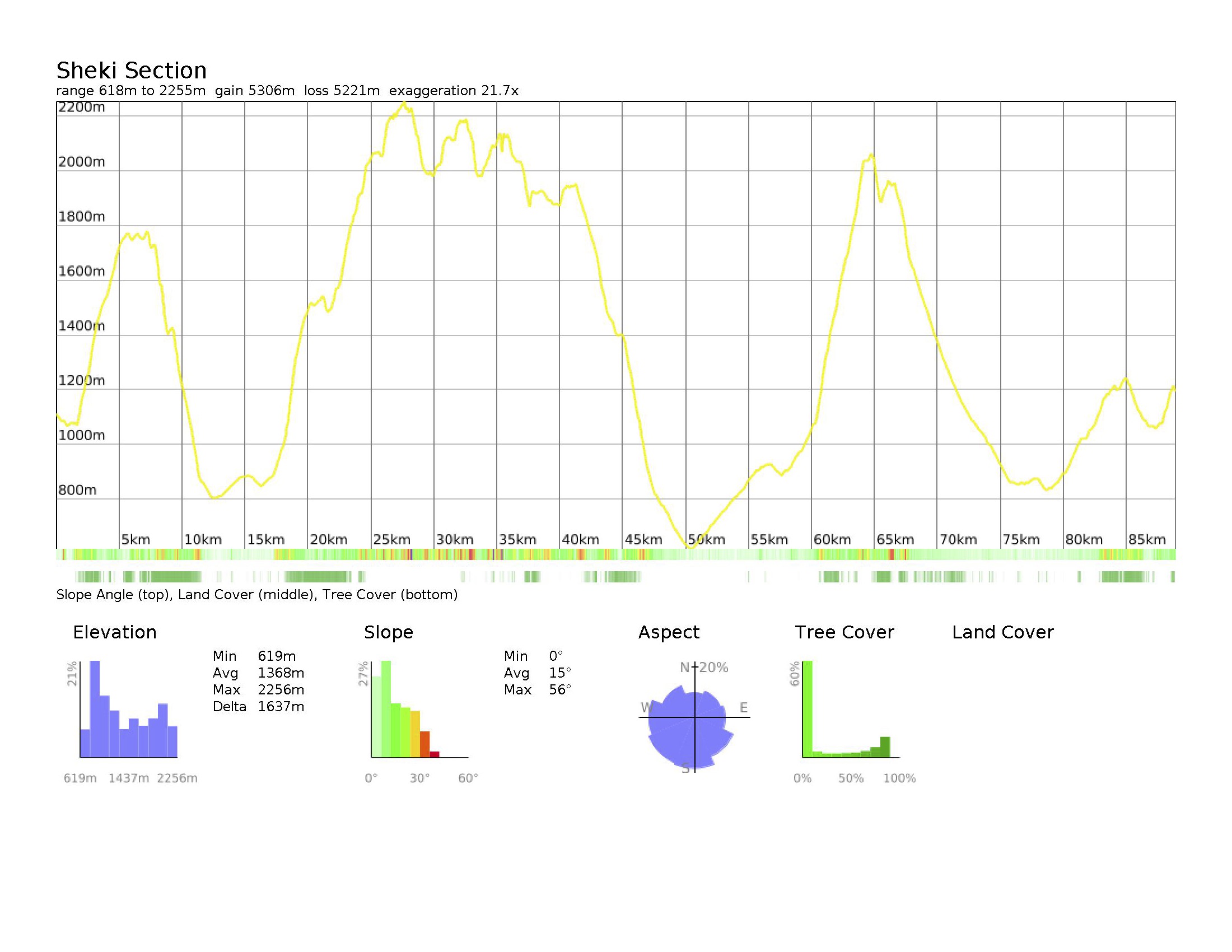The image size is (1232, 952).
Task: Click the 'exaggeration 21.7x' label
Action: pyautogui.click(x=454, y=91)
